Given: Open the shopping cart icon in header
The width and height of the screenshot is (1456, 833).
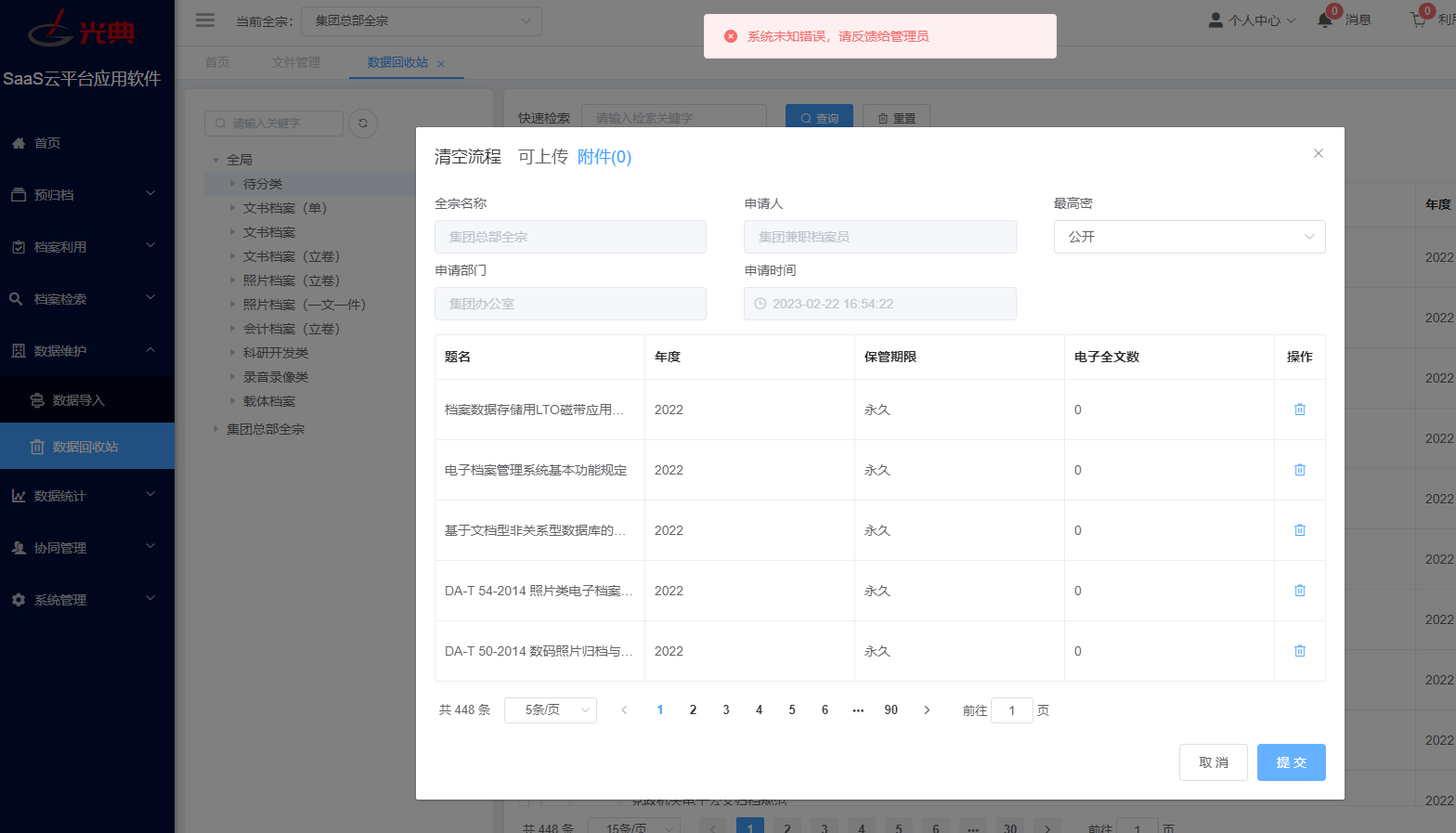Looking at the screenshot, I should [x=1418, y=20].
